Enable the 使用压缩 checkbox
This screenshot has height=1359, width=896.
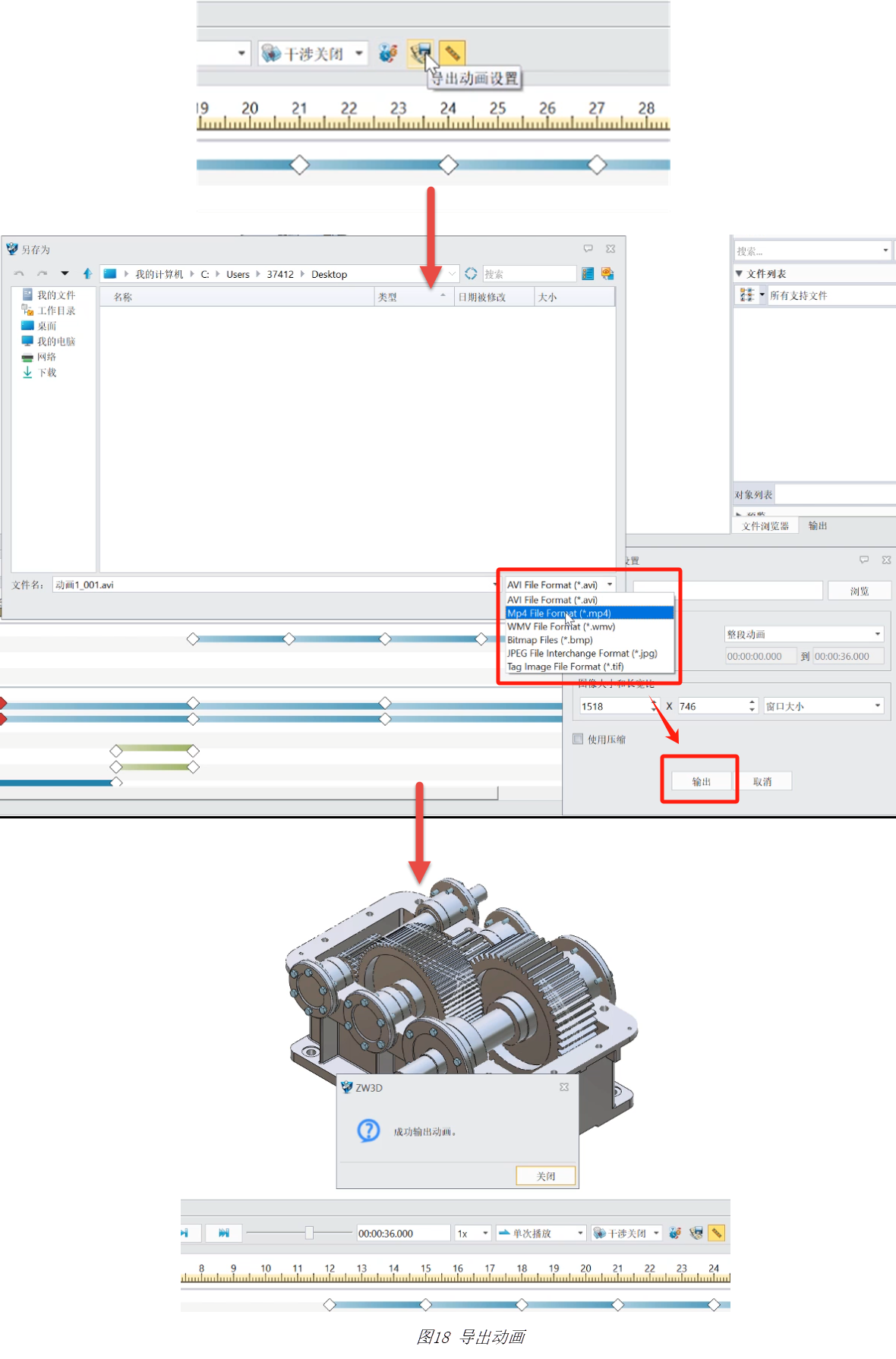point(579,739)
